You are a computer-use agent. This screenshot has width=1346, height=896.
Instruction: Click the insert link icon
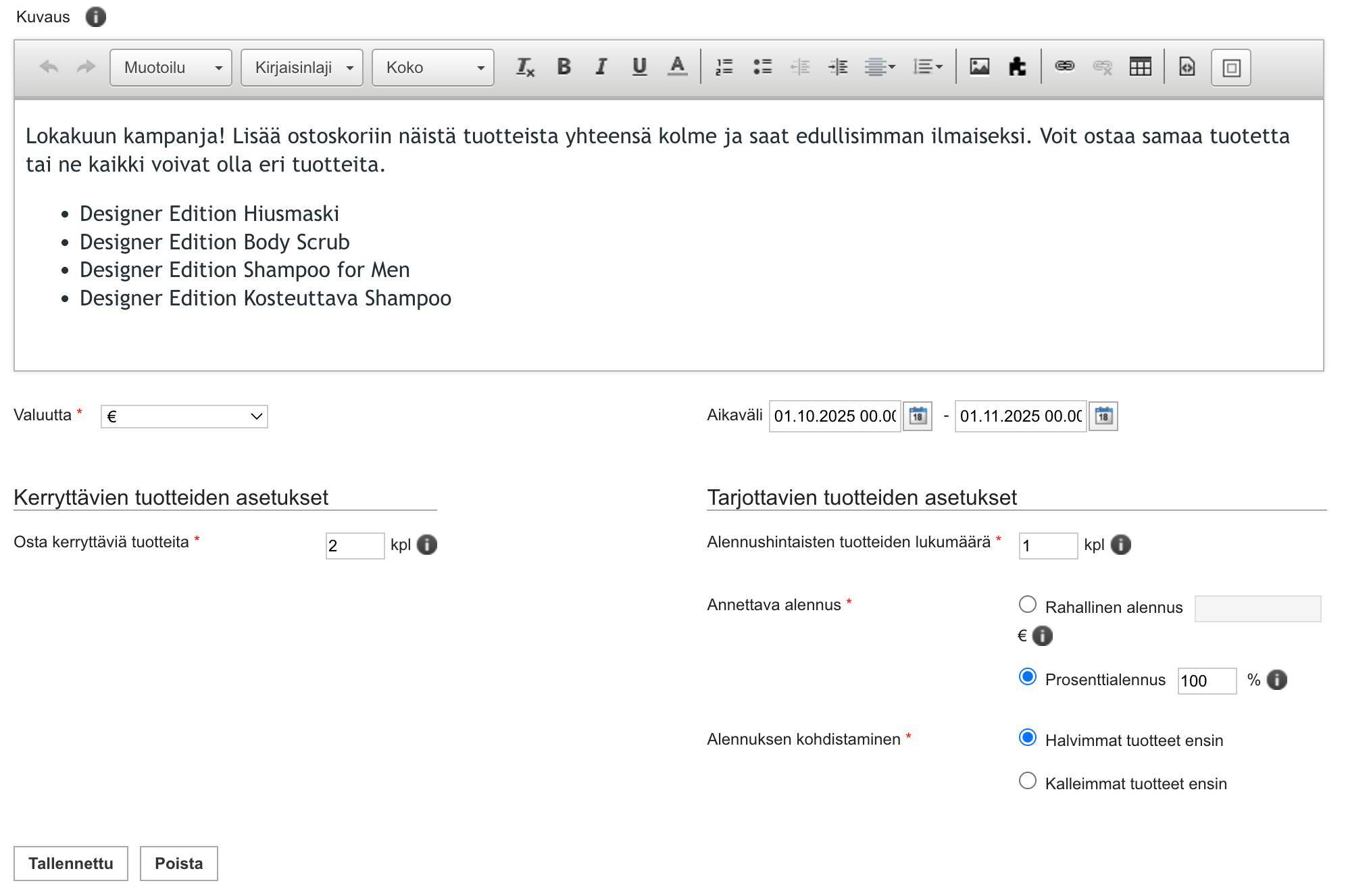[1064, 66]
